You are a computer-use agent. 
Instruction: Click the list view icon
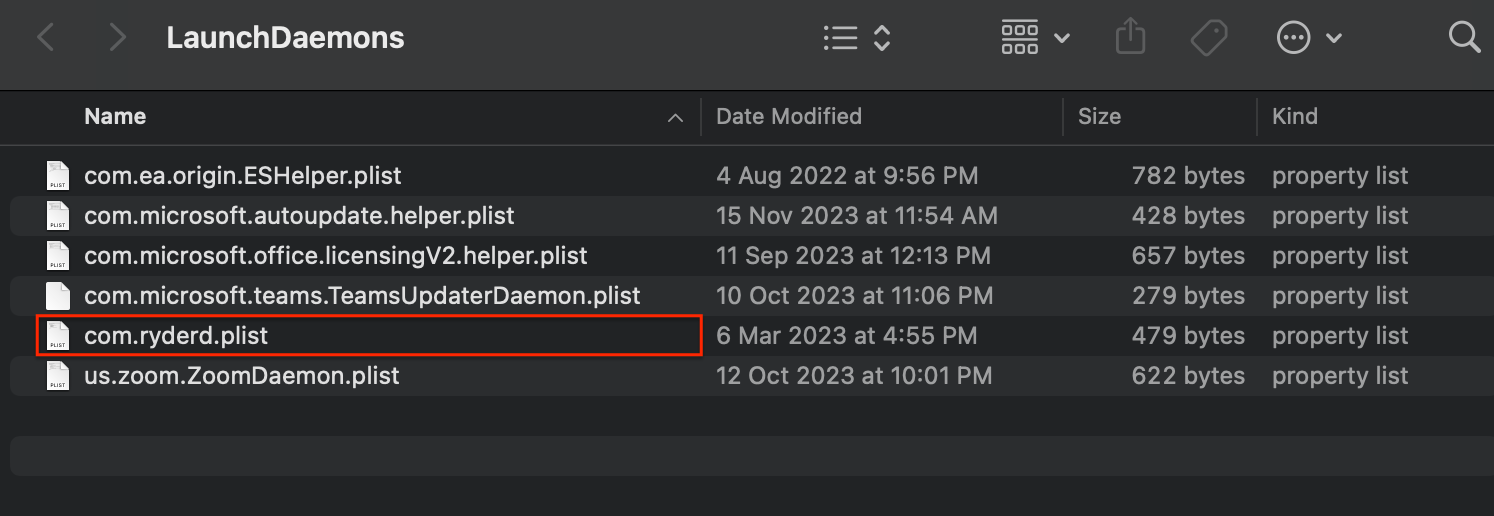click(841, 38)
